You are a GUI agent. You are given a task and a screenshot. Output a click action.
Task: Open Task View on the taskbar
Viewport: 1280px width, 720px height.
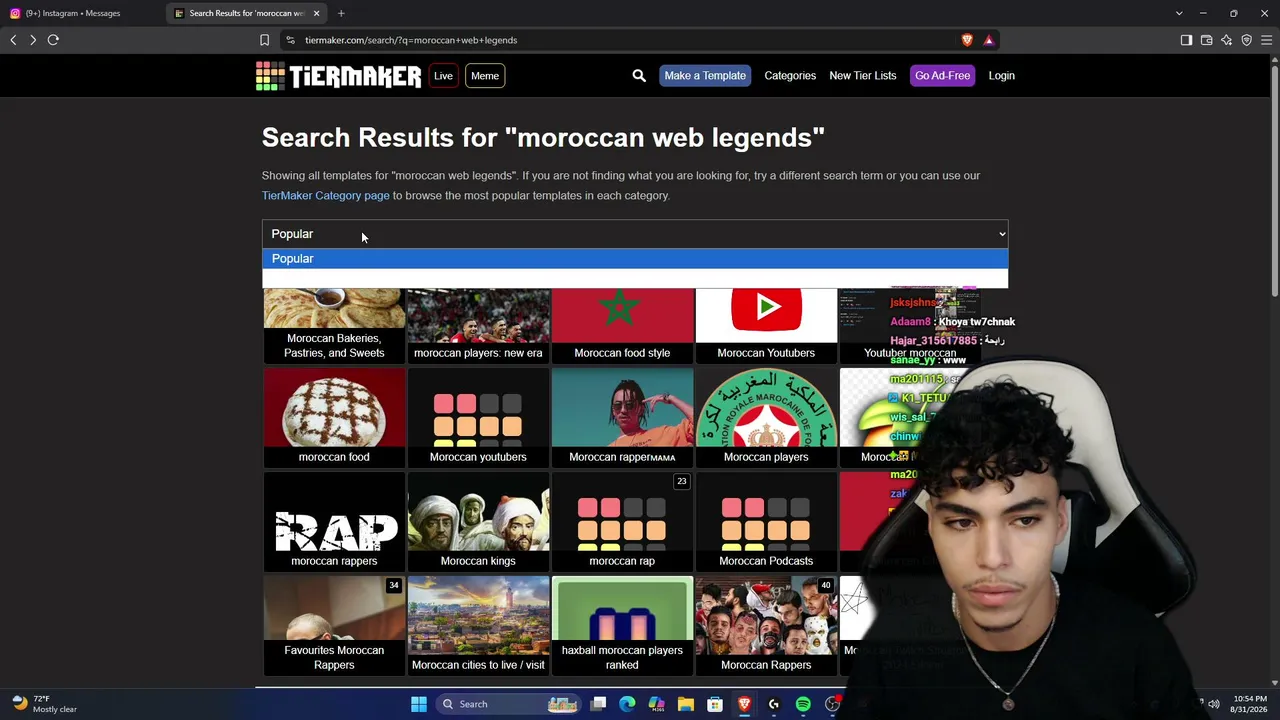coord(598,704)
